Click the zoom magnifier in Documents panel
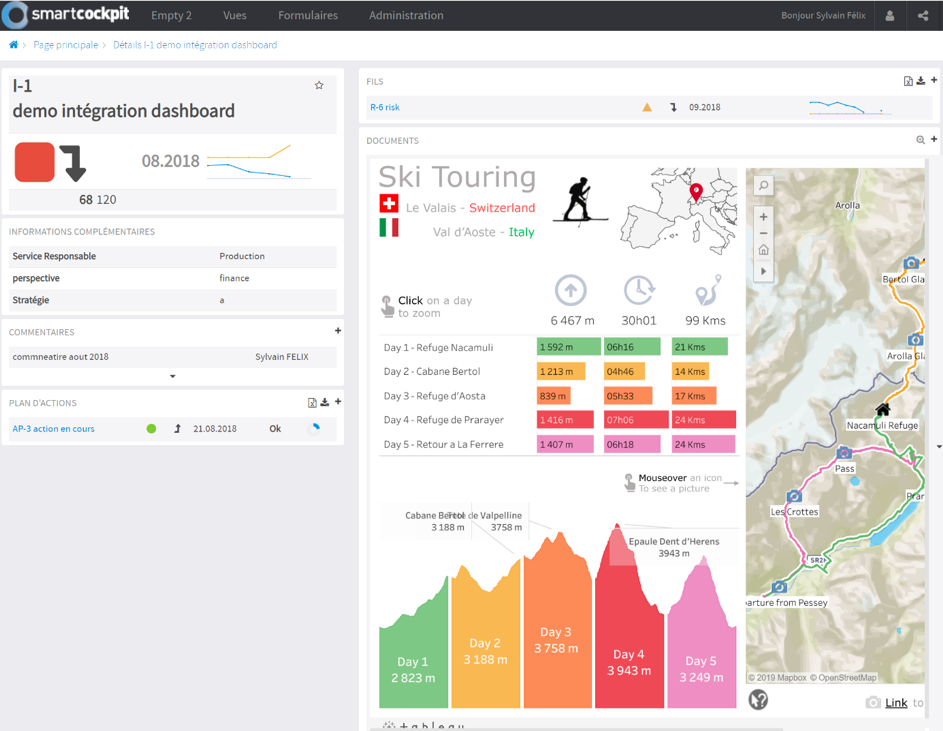Viewport: 943px width, 731px height. coord(920,141)
